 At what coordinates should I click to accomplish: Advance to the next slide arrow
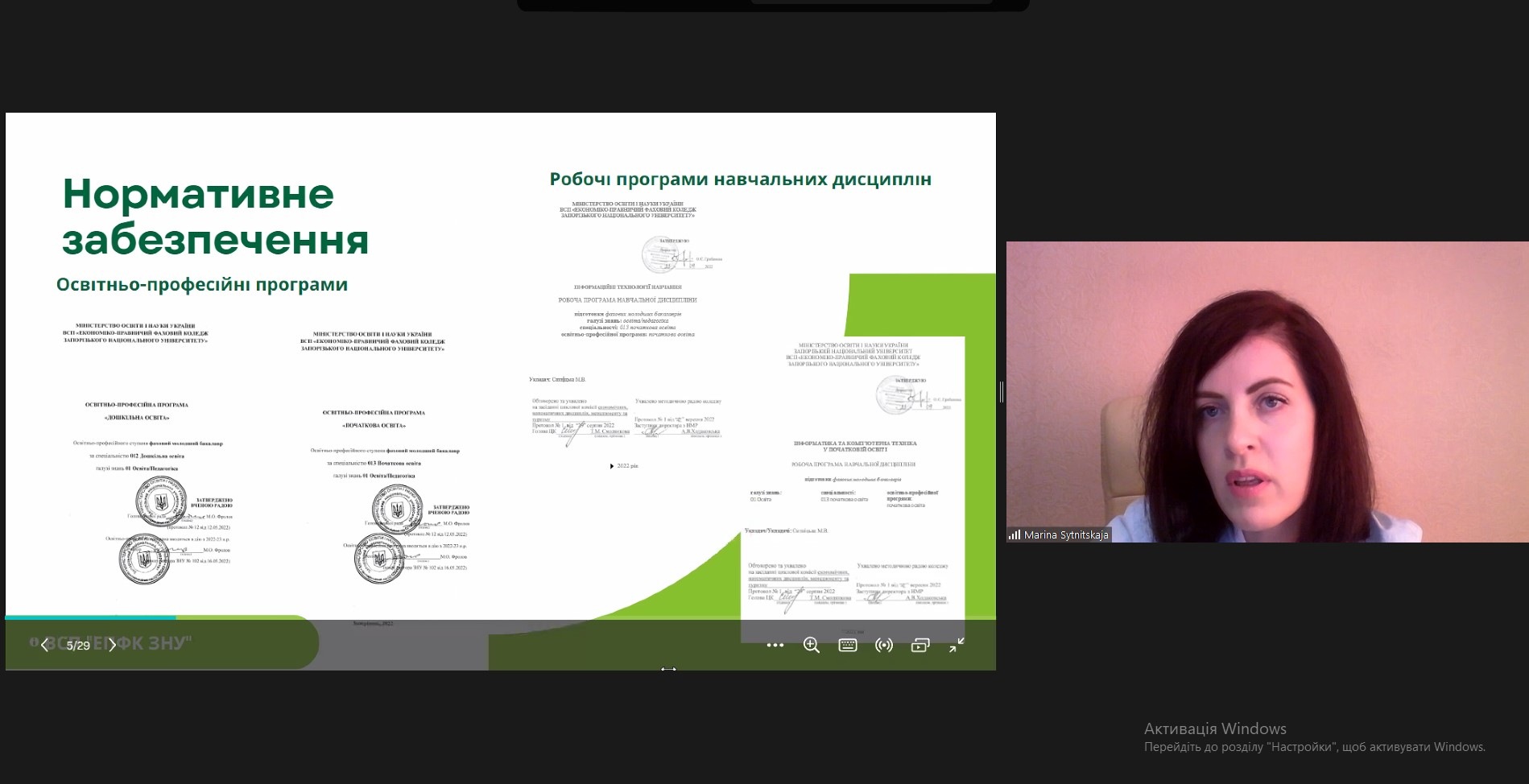pos(112,646)
